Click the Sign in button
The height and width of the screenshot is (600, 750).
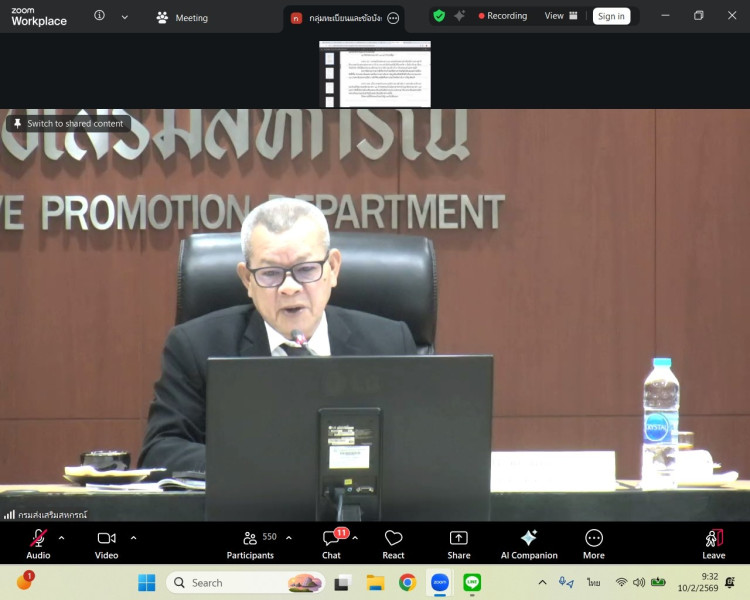coord(611,16)
